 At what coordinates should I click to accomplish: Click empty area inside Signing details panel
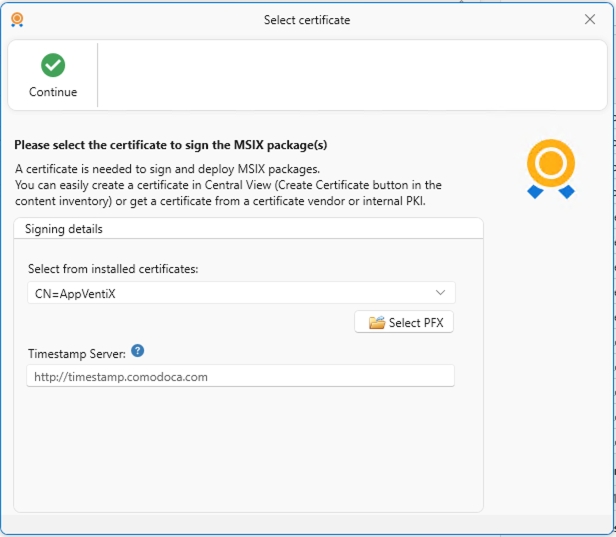pyautogui.click(x=248, y=450)
